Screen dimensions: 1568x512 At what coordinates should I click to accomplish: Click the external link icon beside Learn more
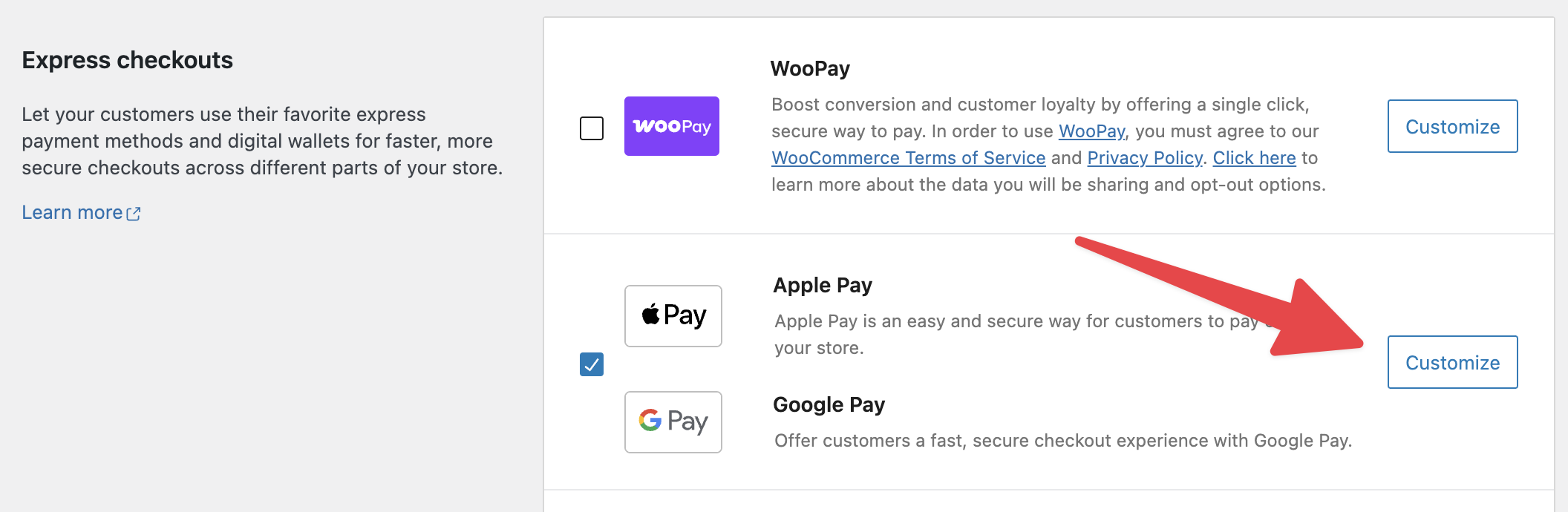(x=134, y=214)
